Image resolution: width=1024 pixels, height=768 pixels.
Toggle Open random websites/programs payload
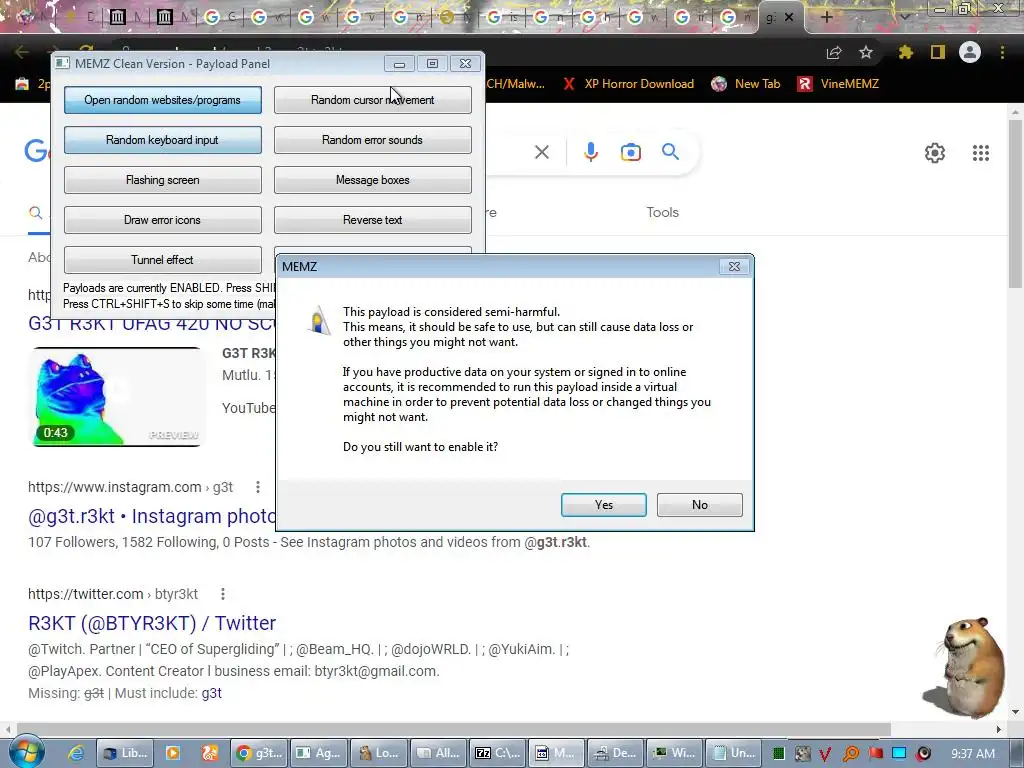pos(163,100)
